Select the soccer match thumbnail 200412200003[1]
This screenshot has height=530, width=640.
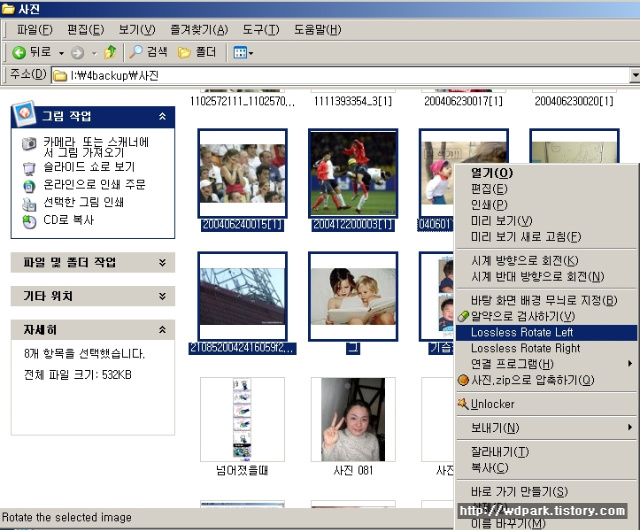[353, 174]
